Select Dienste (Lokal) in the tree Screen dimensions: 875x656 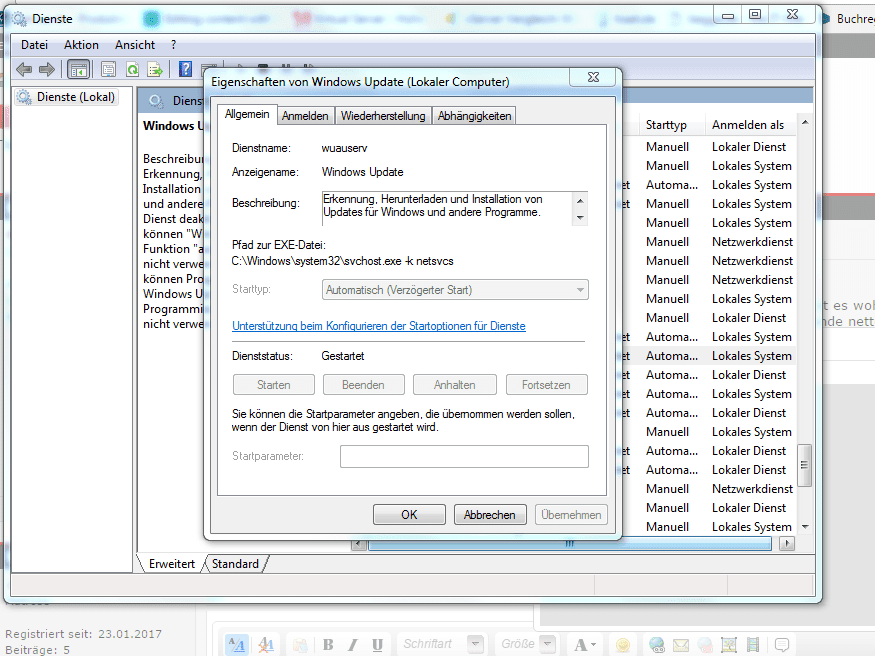pos(67,97)
